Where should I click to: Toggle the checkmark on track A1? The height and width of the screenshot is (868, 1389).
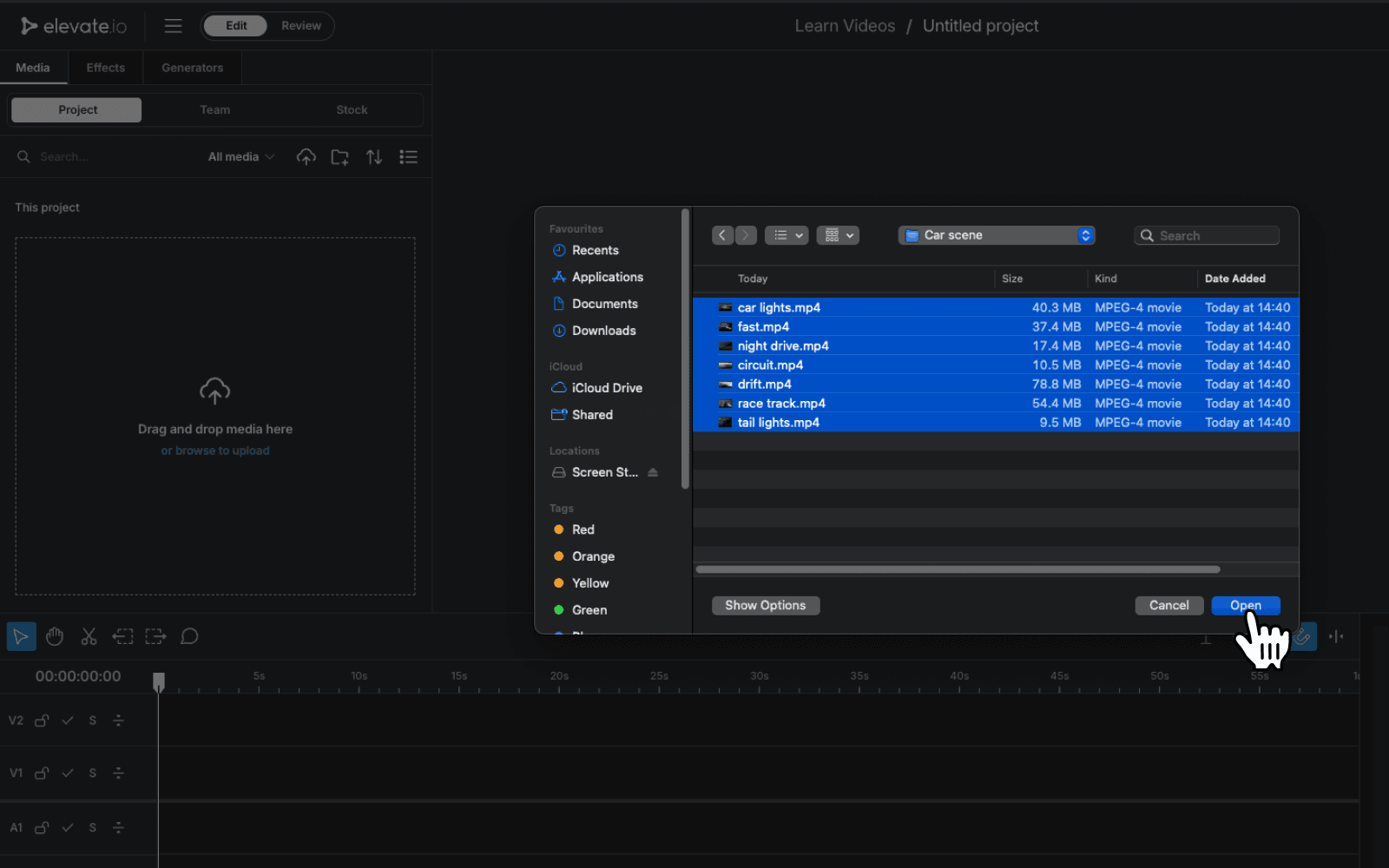[68, 827]
